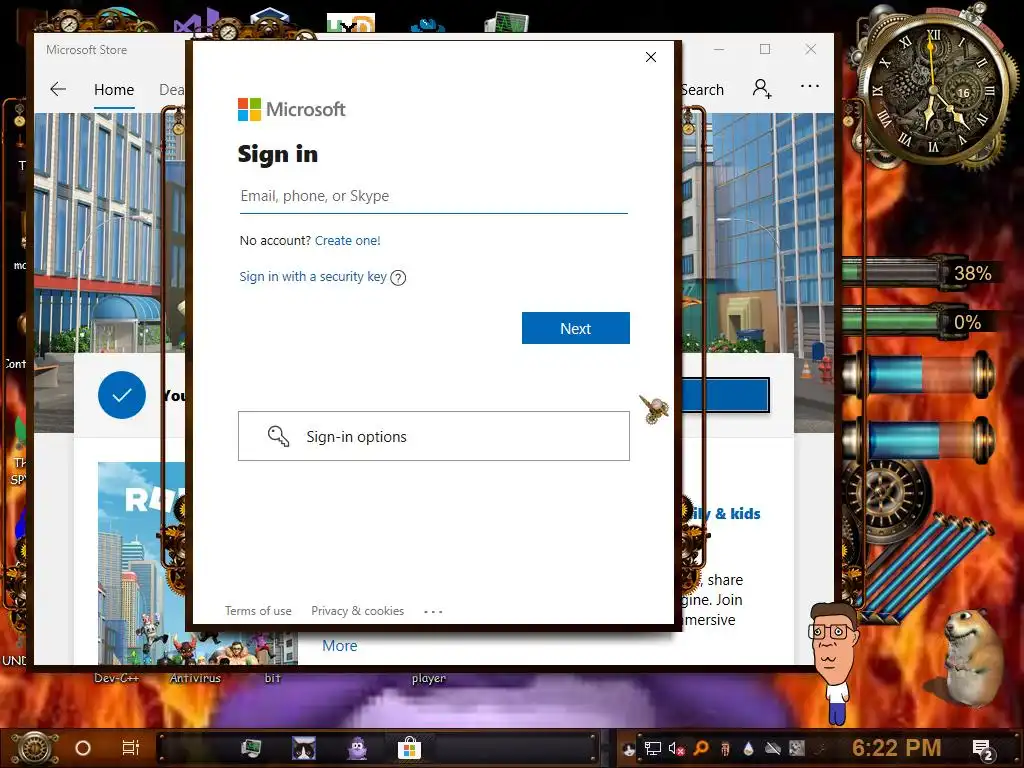Open Privacy & cookies link

(x=357, y=611)
